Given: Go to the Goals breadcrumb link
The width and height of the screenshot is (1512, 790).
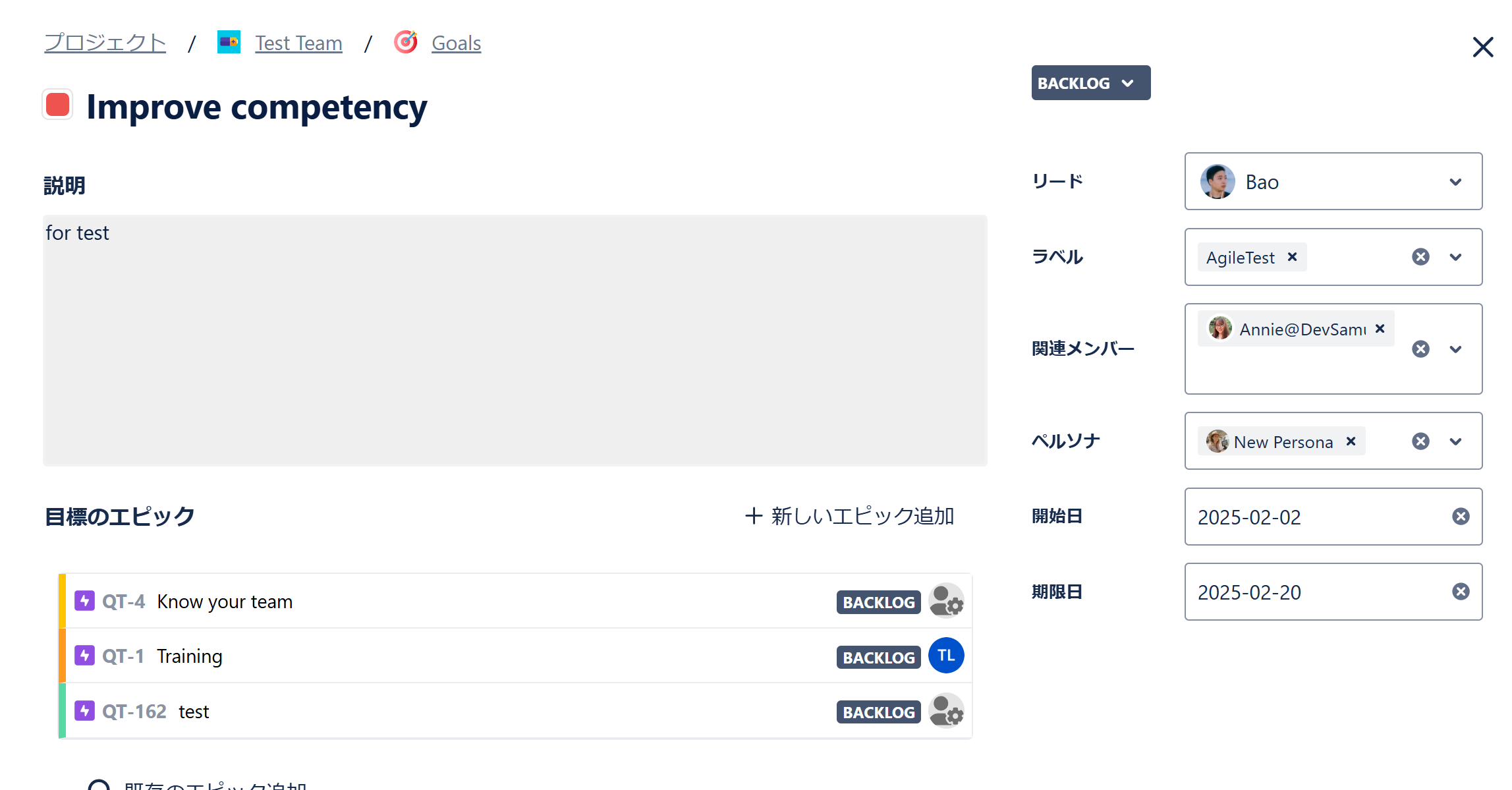Looking at the screenshot, I should 456,43.
